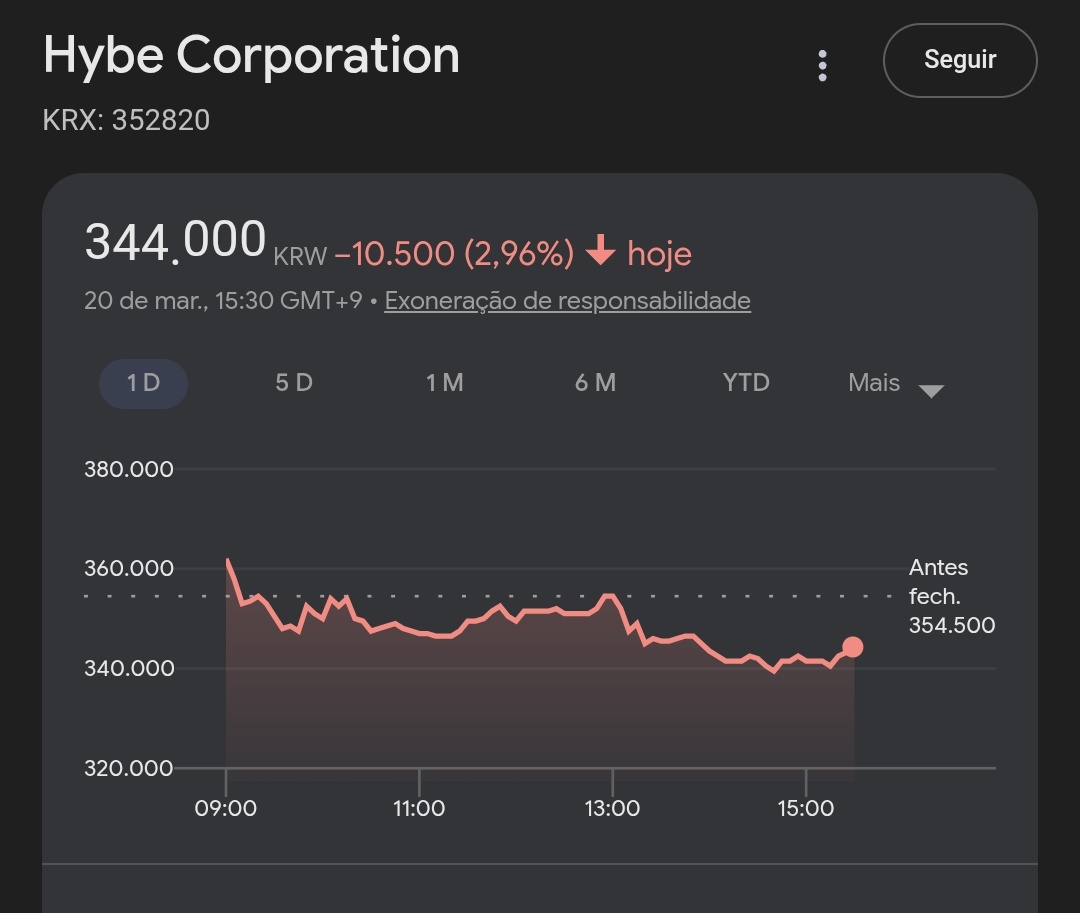Click the 09:00 time label

[226, 808]
